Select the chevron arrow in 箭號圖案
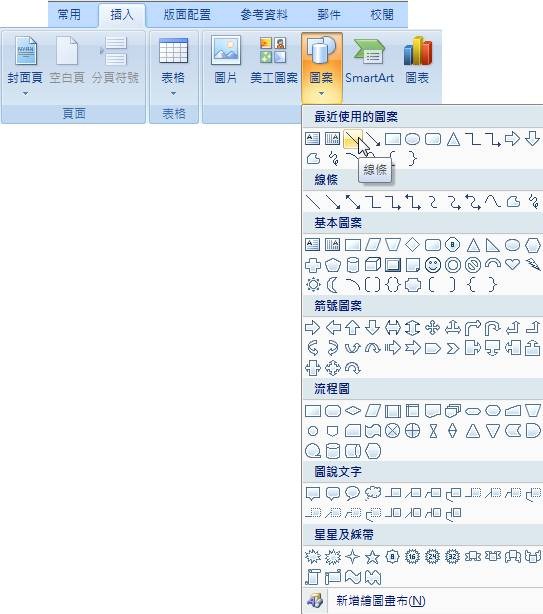Viewport: 543px width, 614px height. point(453,348)
